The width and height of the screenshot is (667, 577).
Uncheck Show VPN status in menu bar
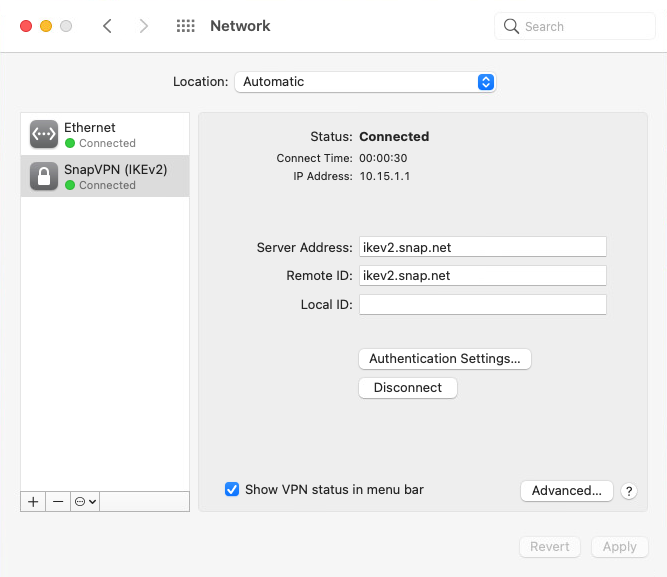click(232, 489)
